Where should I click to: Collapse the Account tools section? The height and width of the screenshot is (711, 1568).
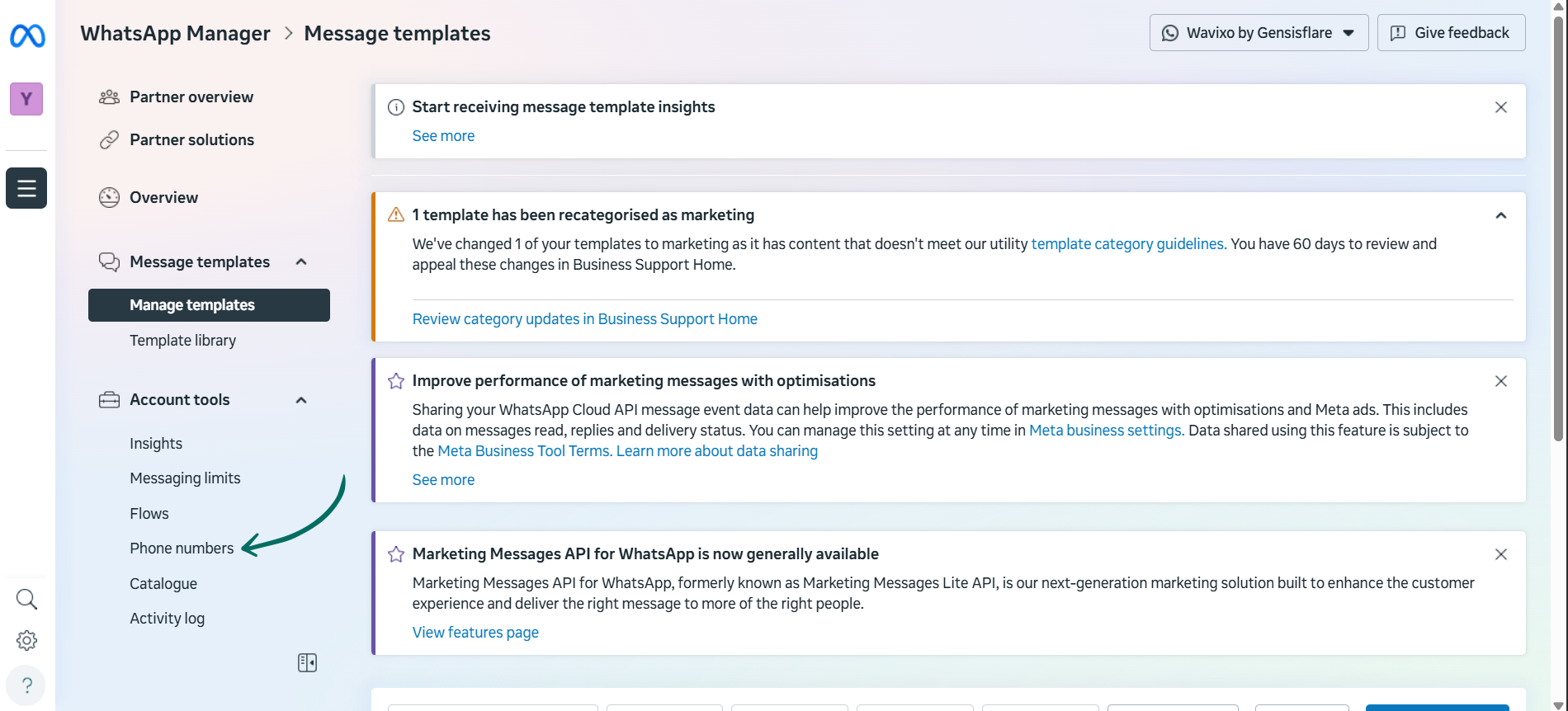pos(301,400)
